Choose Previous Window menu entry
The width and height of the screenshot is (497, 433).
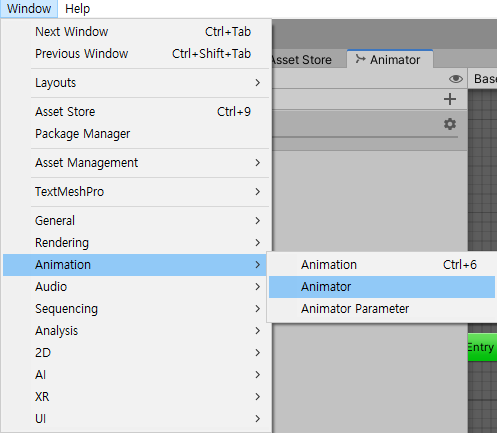[x=136, y=54]
